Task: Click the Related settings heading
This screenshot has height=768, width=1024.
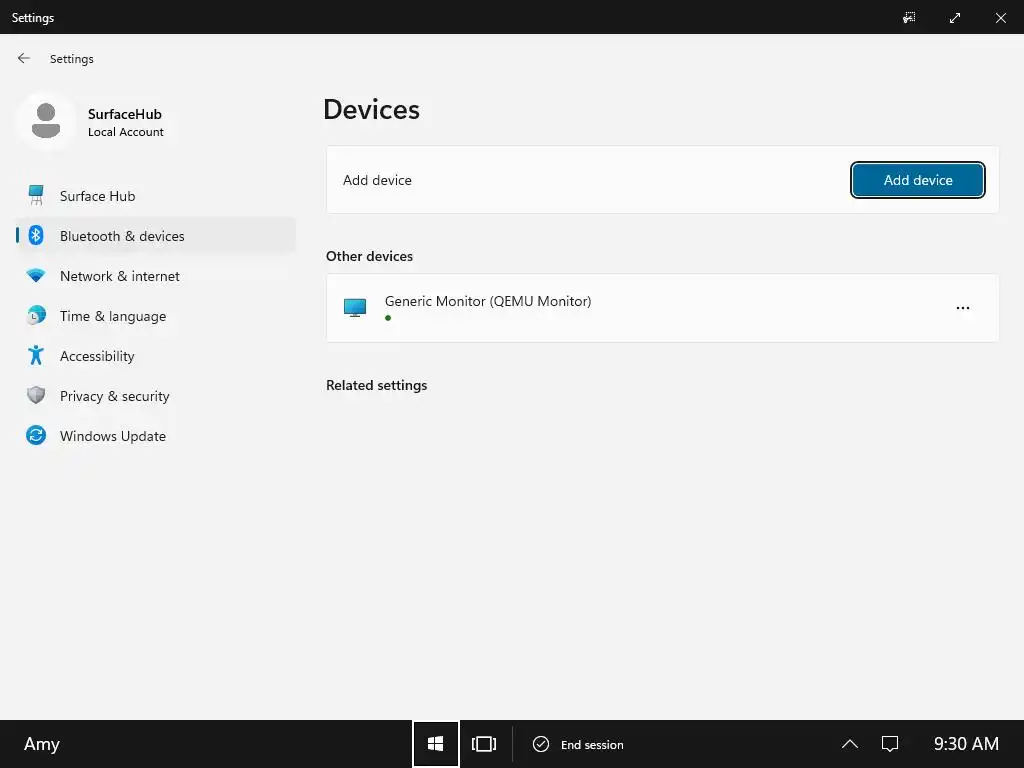Action: pyautogui.click(x=377, y=385)
